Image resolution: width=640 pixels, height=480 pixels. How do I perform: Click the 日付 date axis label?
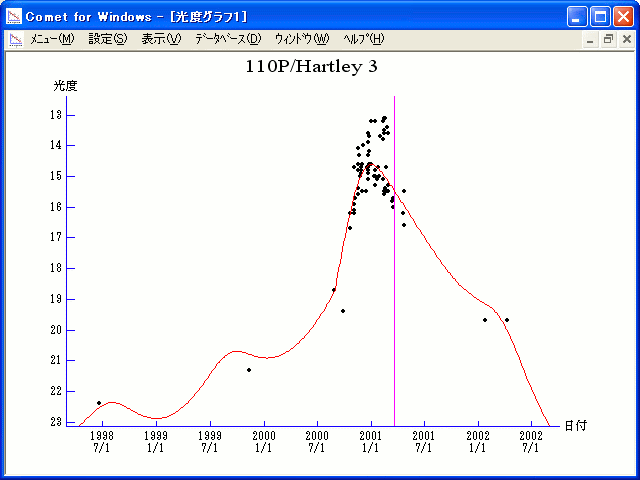point(575,425)
